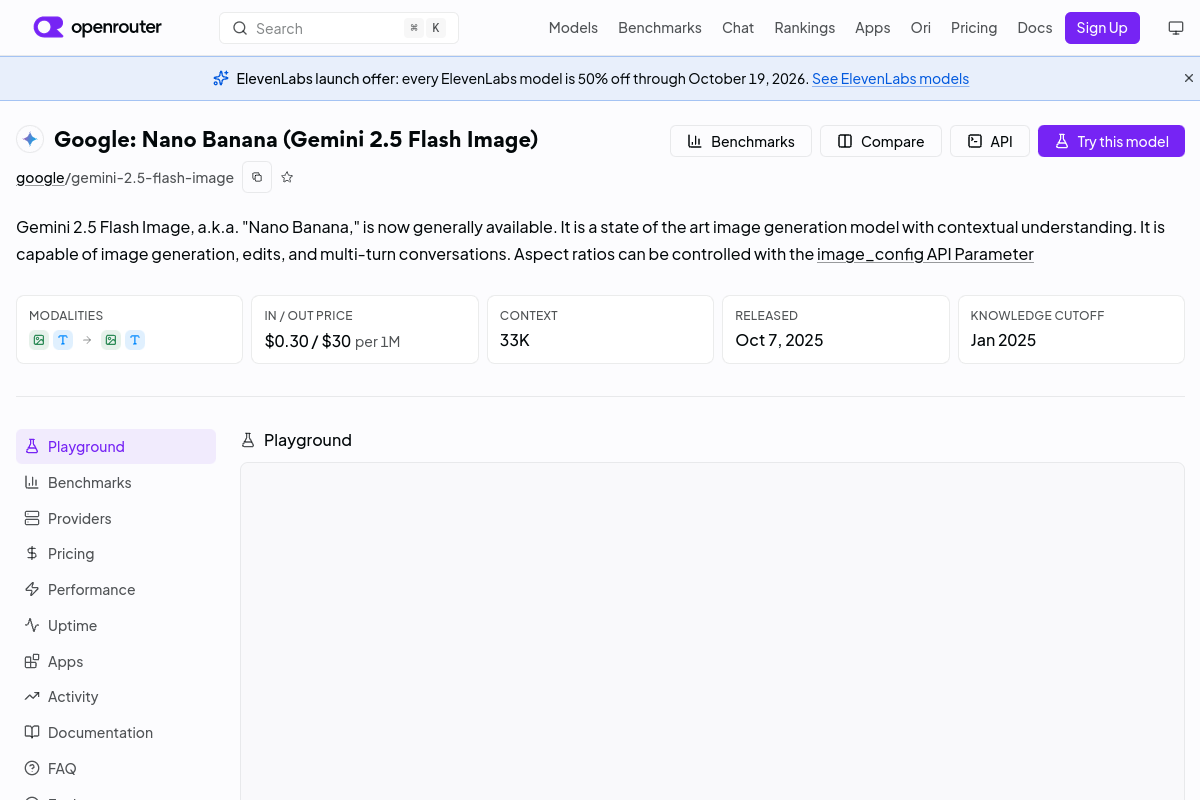The width and height of the screenshot is (1200, 800).
Task: Open Docs in top navigation
Action: pos(1035,28)
